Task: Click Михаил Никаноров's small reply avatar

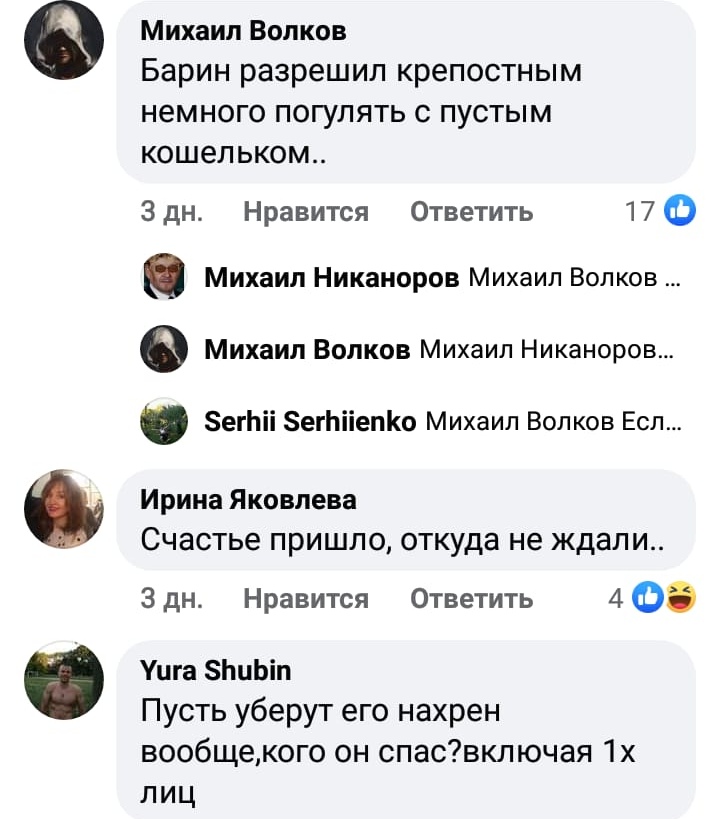Action: [x=164, y=277]
